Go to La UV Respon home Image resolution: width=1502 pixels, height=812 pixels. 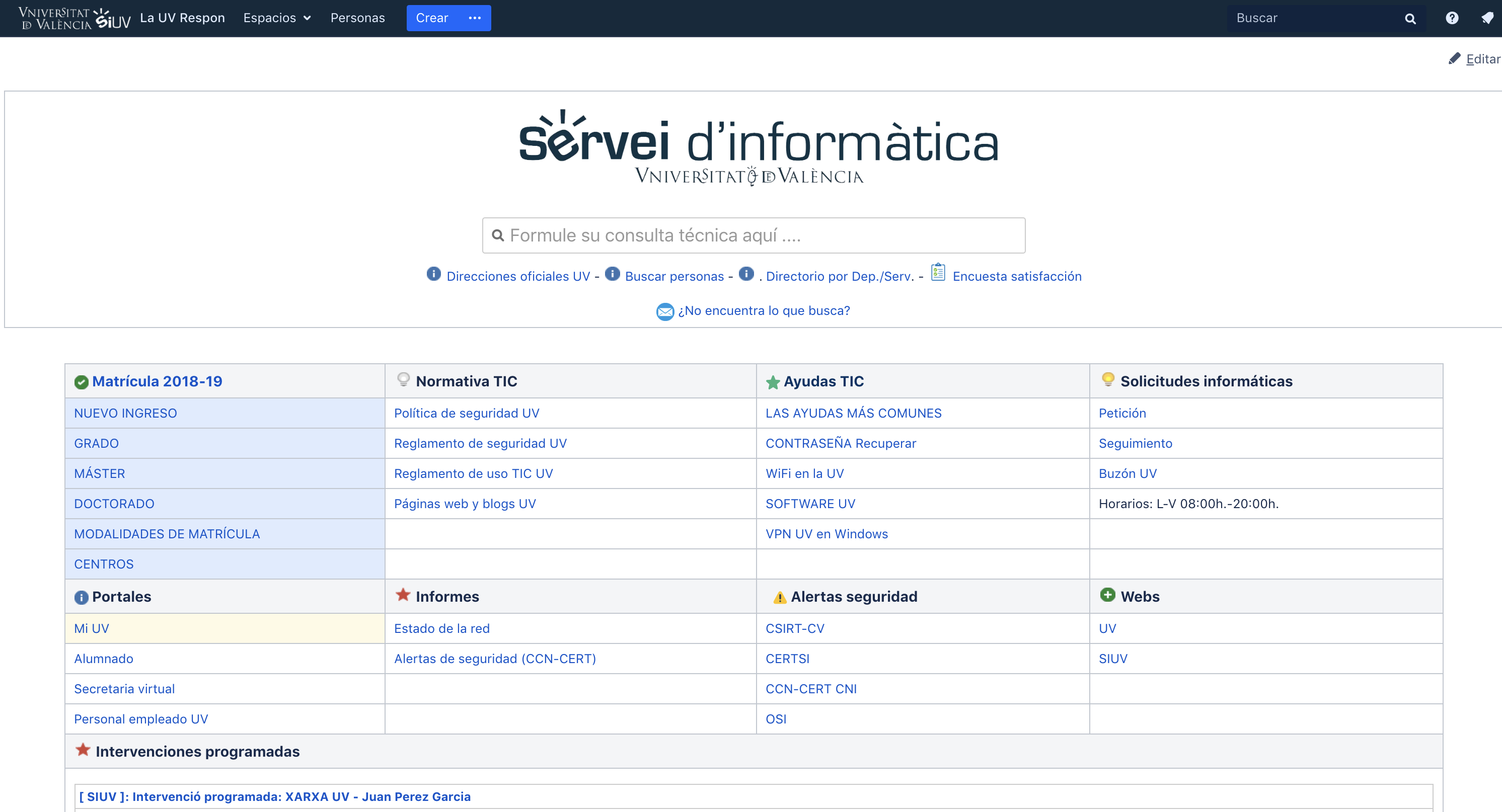(x=182, y=18)
